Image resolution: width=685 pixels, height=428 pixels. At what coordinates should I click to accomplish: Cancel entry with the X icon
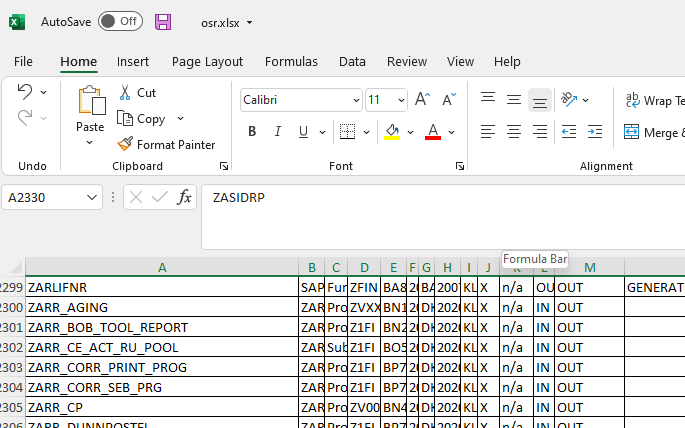coord(136,197)
